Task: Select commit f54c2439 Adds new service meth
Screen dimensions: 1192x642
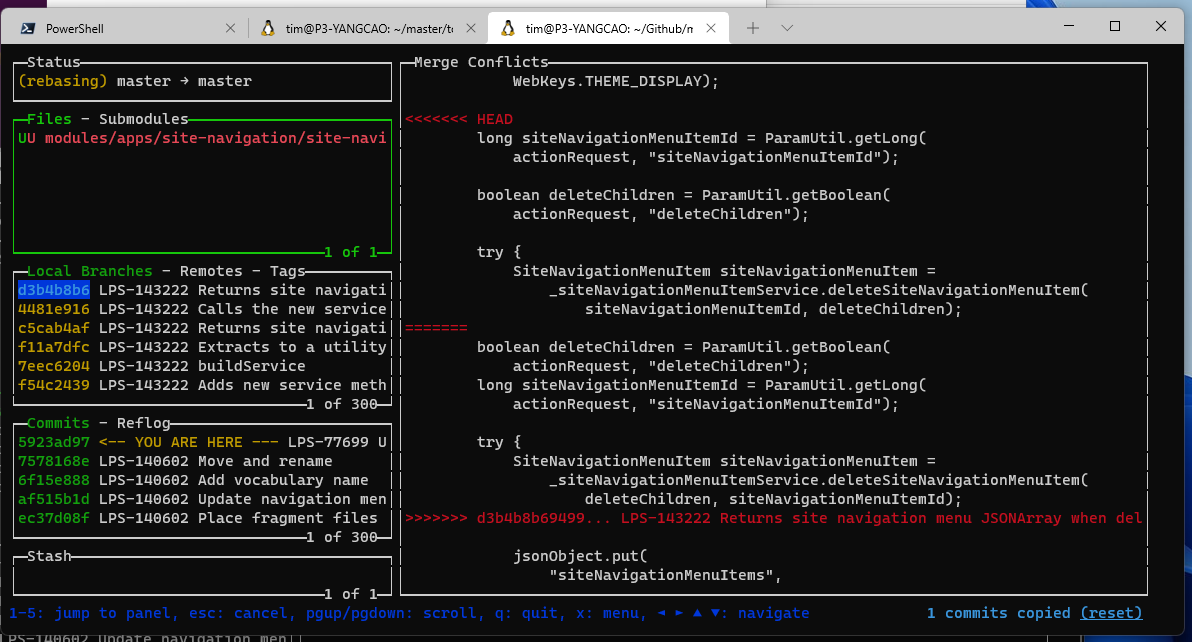Action: coord(202,385)
